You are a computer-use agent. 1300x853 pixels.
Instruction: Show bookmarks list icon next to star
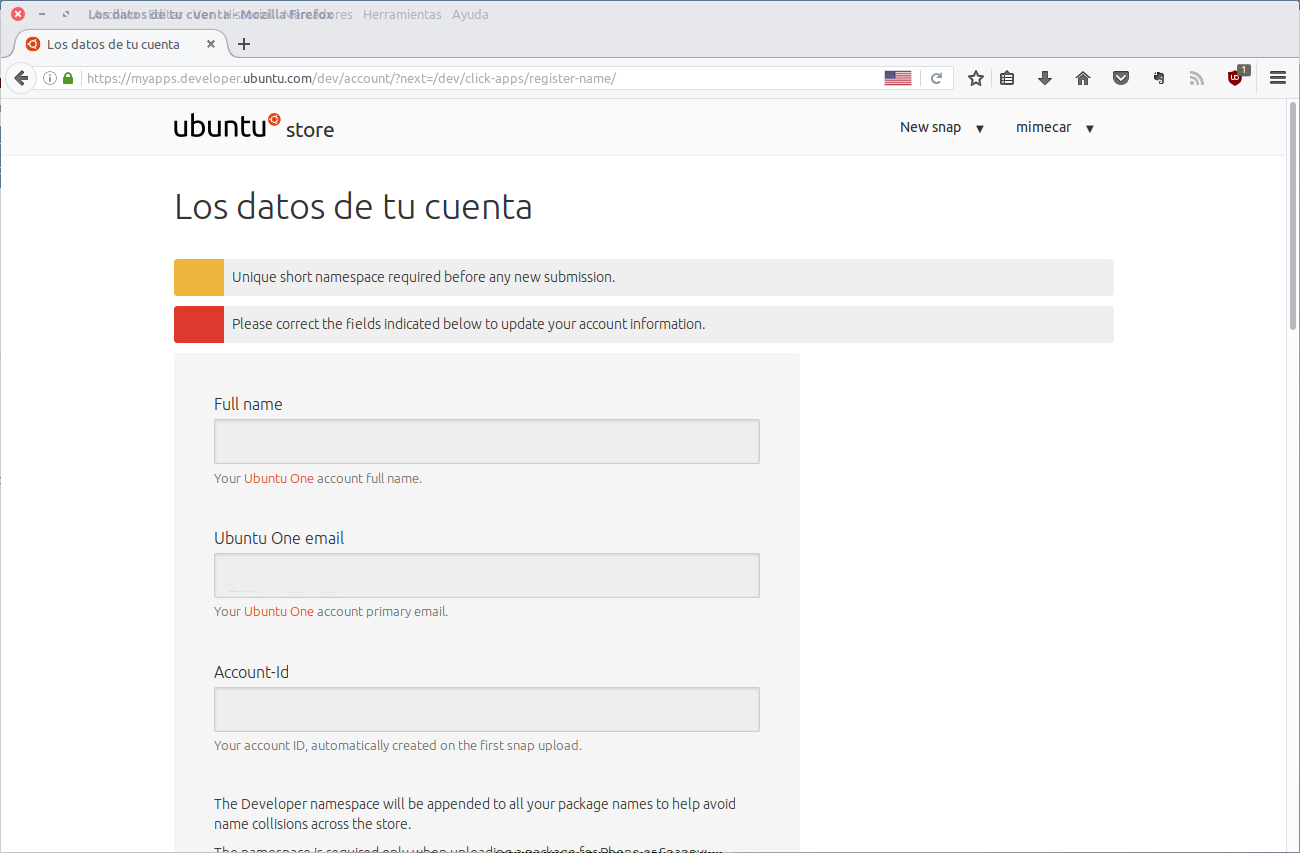coord(1008,78)
